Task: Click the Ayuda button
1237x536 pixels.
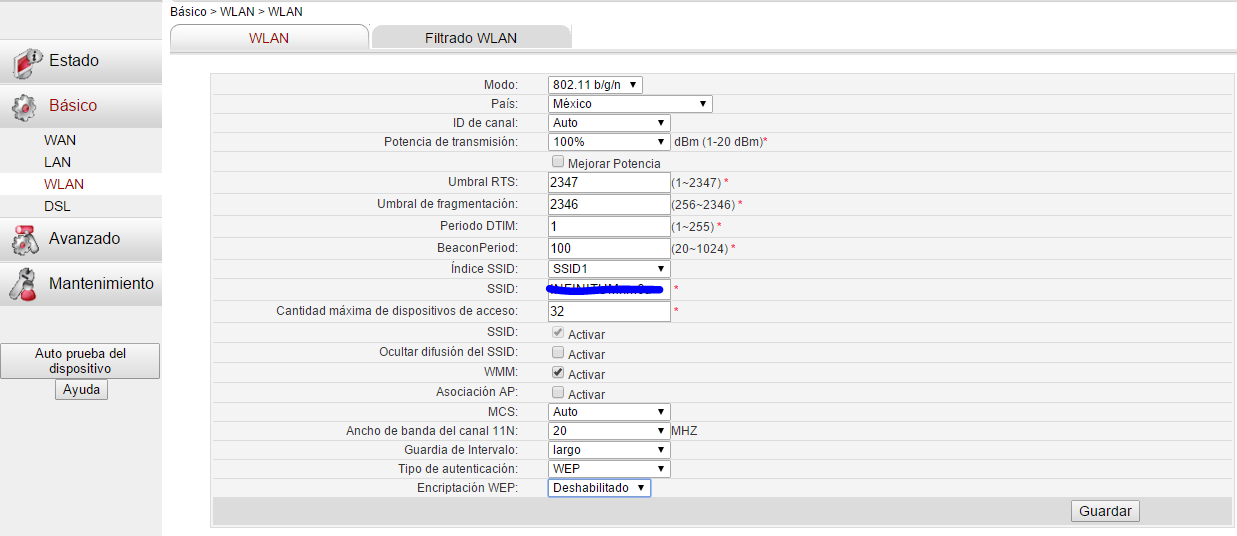Action: (81, 389)
